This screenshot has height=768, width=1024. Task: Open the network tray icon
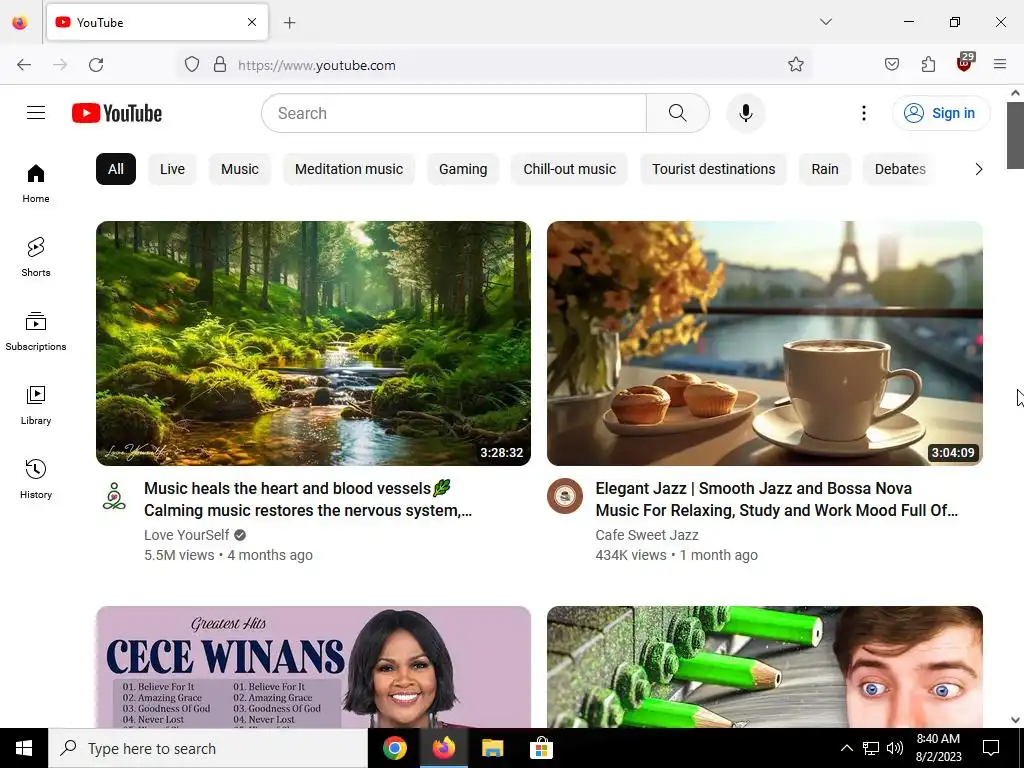tap(871, 748)
